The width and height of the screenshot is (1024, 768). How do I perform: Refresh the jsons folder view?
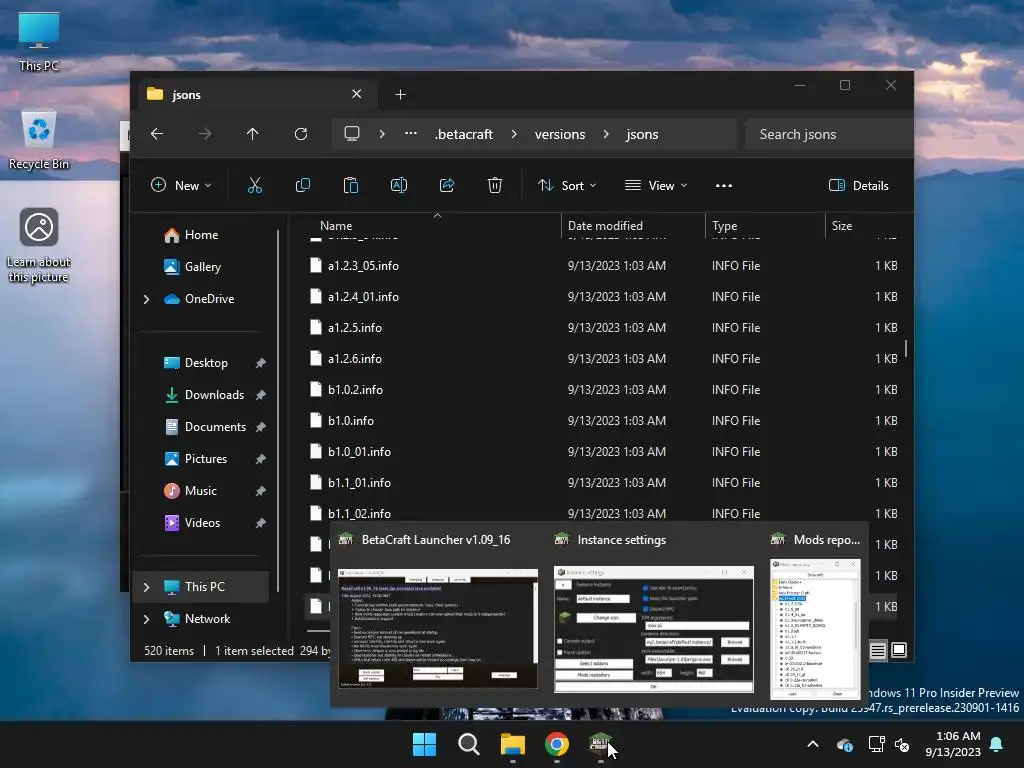[300, 134]
